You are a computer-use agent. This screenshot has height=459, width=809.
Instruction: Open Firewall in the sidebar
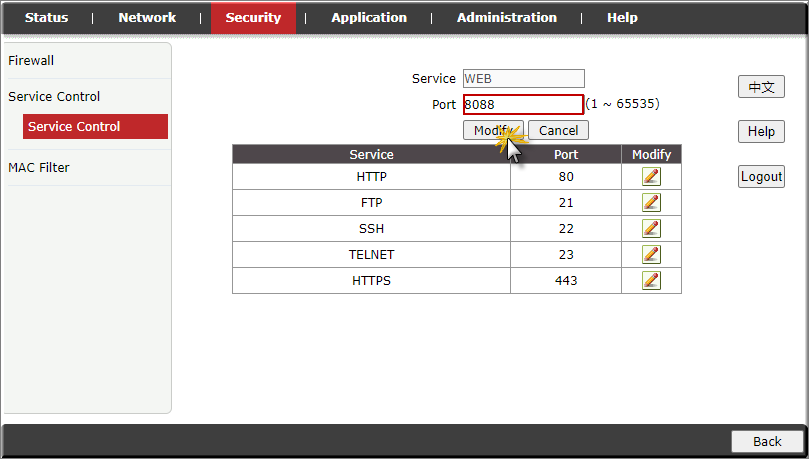click(x=31, y=61)
